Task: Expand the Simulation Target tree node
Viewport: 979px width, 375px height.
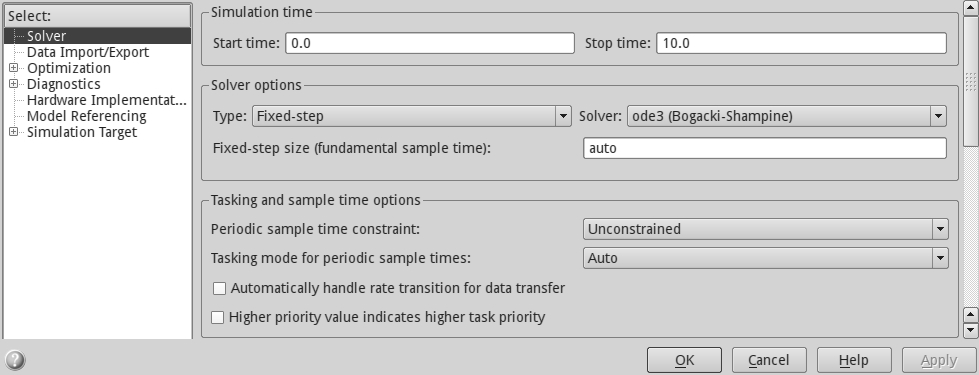Action: tap(14, 132)
